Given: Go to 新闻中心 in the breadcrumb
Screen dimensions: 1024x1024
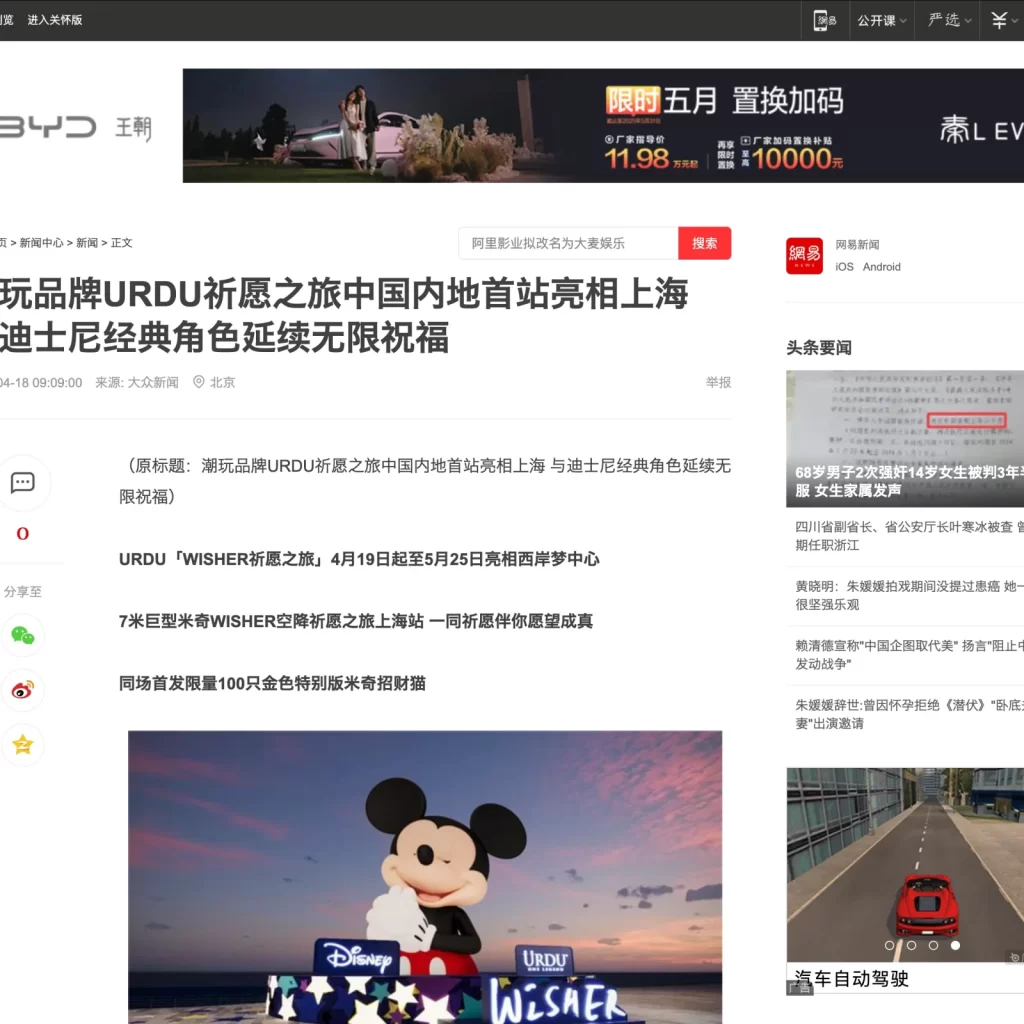Looking at the screenshot, I should click(x=41, y=243).
